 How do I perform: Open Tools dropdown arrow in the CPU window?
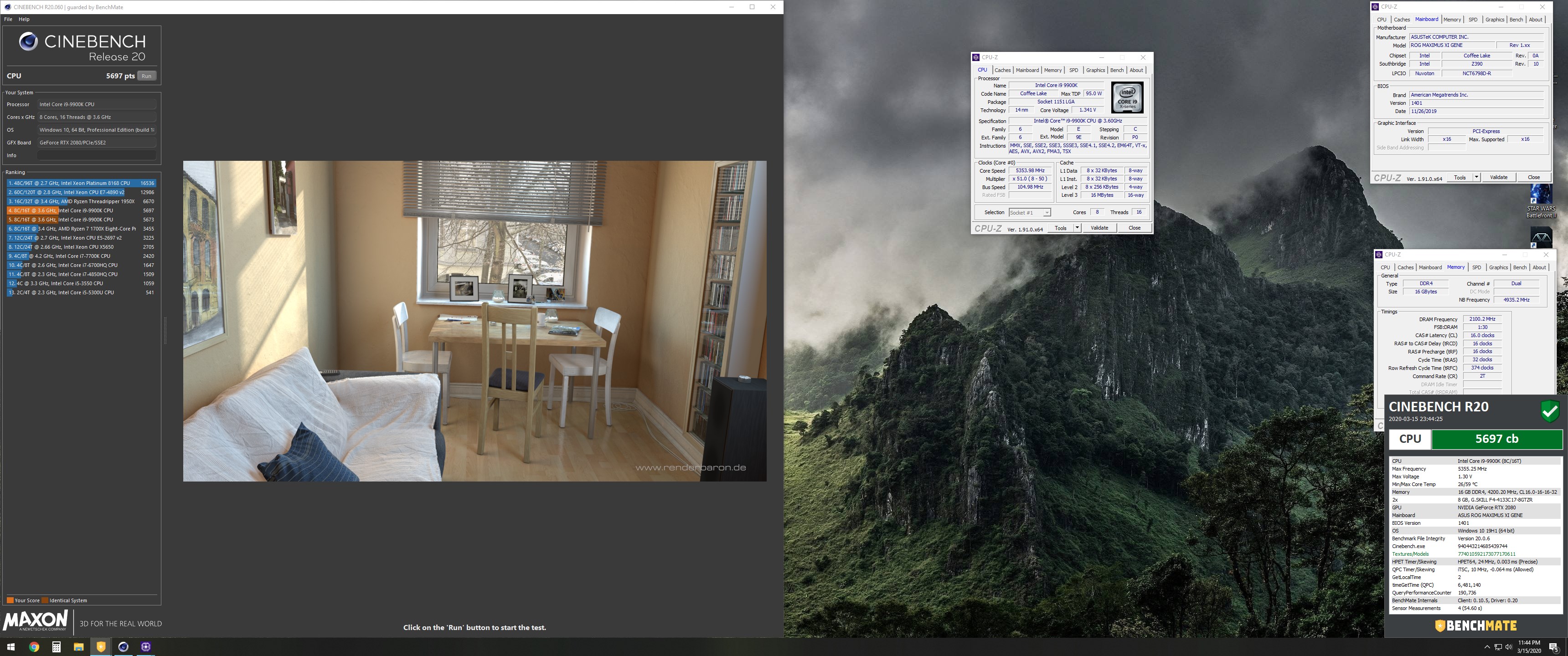(x=1077, y=228)
